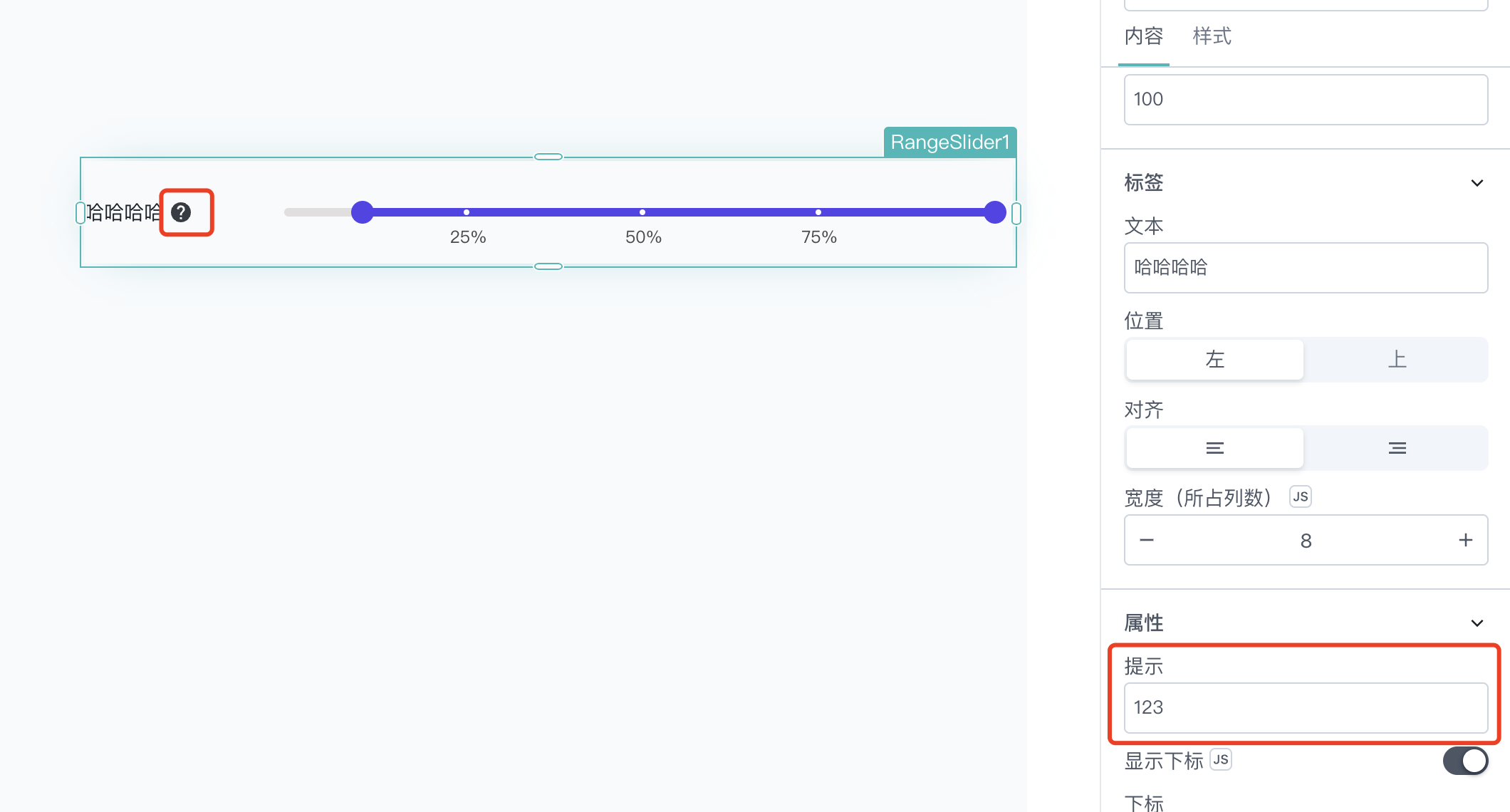Click the input field showing 100
The image size is (1510, 812).
[1306, 100]
